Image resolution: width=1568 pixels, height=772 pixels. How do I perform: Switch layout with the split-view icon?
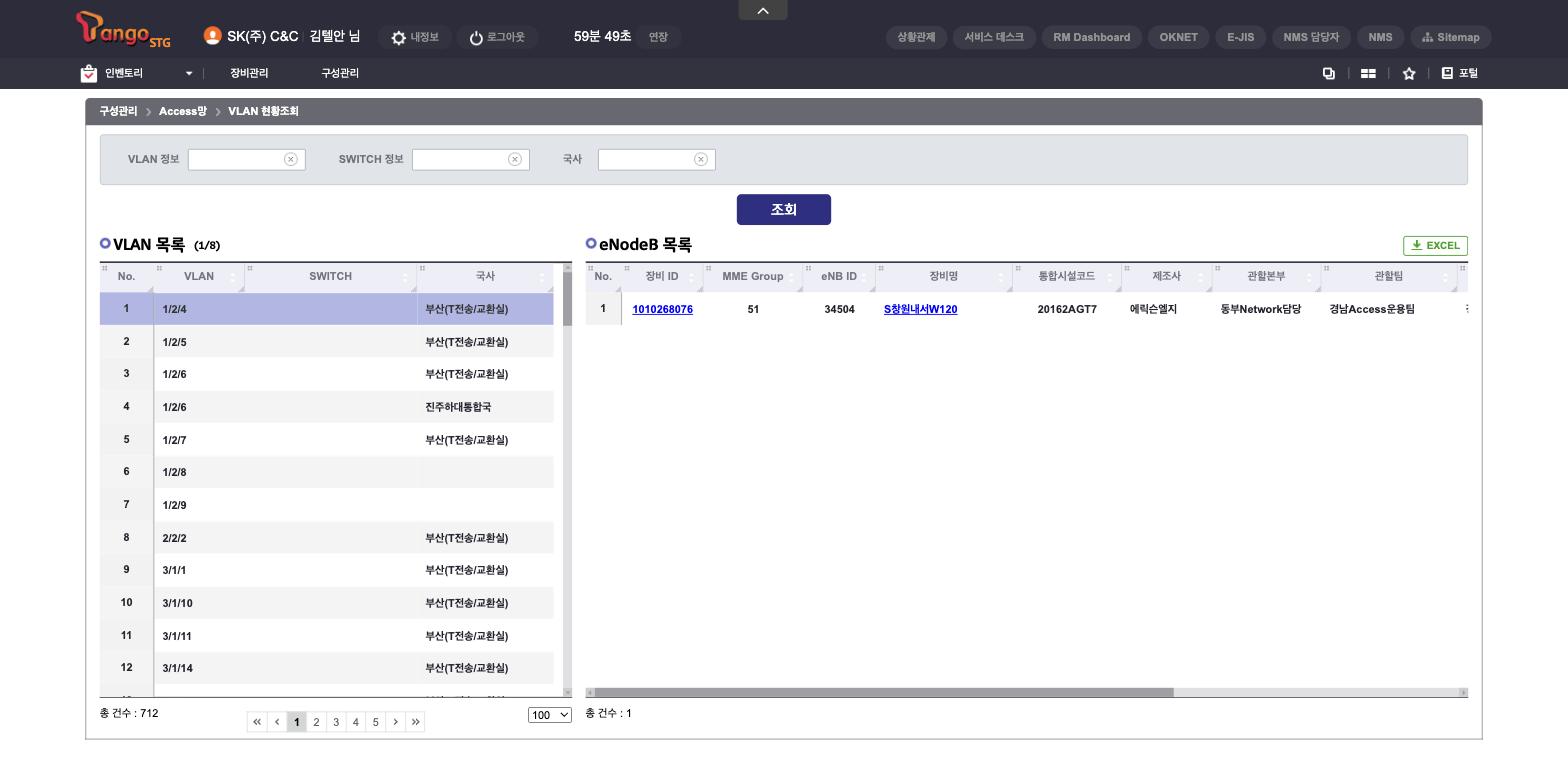[x=1368, y=73]
